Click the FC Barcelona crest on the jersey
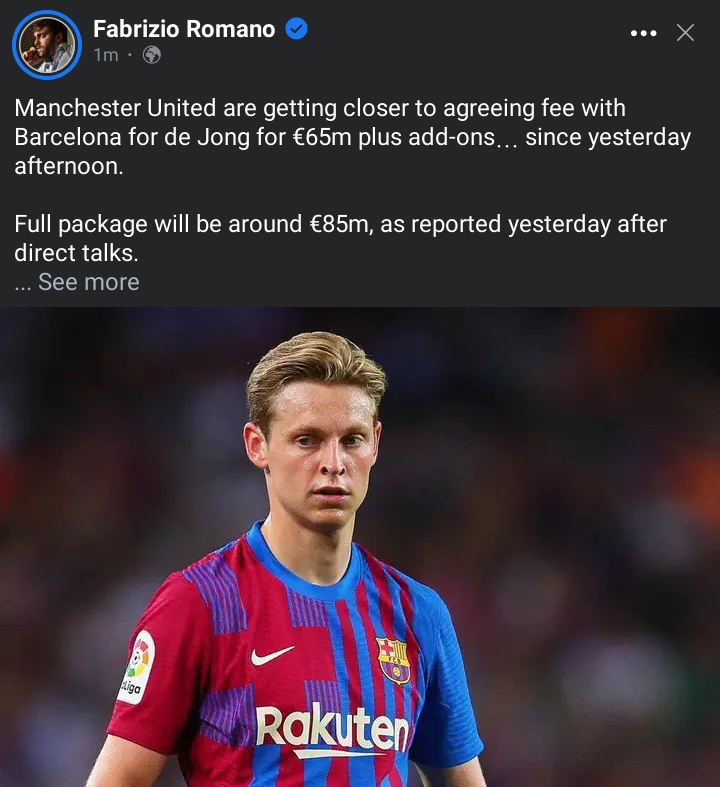Image resolution: width=720 pixels, height=787 pixels. [393, 660]
